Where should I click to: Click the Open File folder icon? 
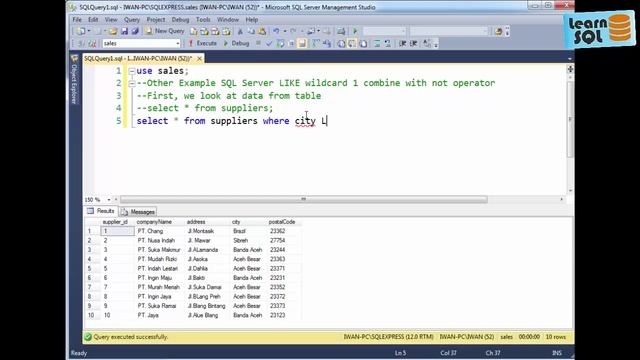pyautogui.click(x=113, y=31)
